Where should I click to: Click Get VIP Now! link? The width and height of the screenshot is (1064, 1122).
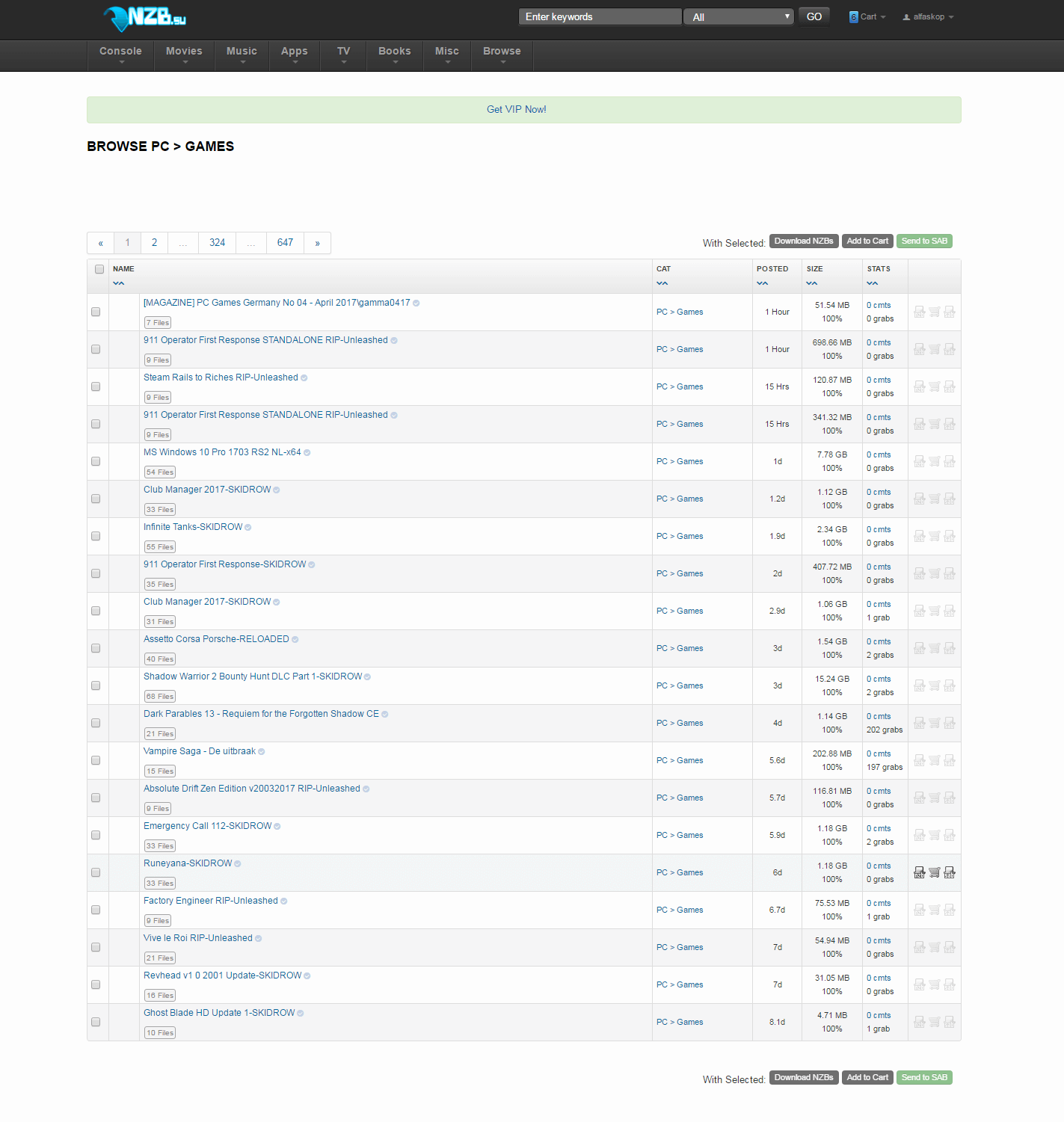point(517,109)
